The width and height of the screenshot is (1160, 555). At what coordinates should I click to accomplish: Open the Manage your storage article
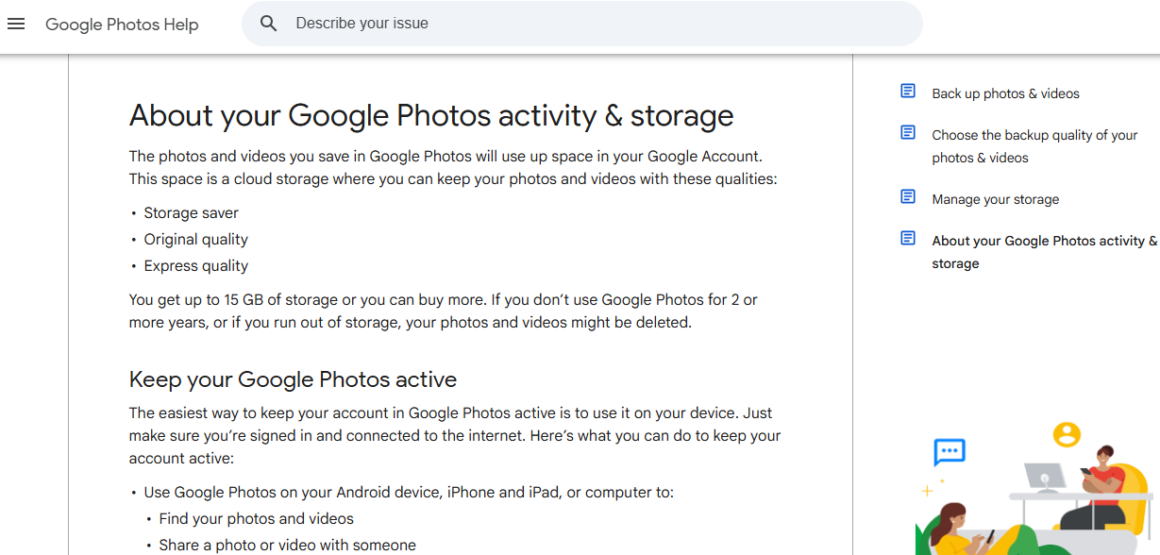(995, 200)
